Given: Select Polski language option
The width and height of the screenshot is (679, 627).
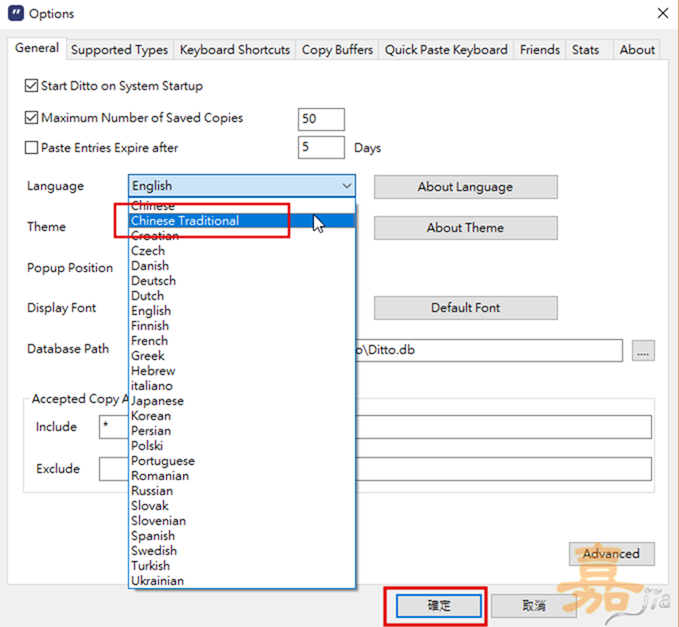Looking at the screenshot, I should click(242, 446).
